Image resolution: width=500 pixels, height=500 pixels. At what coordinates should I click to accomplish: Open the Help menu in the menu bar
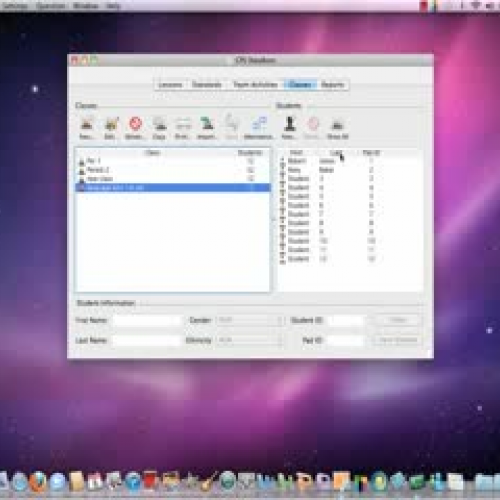113,6
